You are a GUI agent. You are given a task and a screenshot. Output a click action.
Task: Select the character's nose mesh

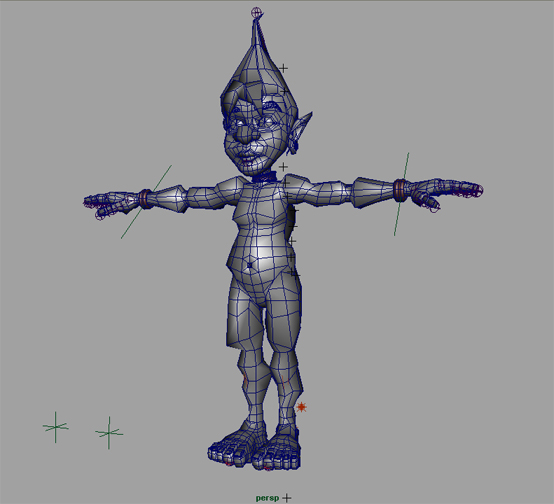click(x=244, y=135)
